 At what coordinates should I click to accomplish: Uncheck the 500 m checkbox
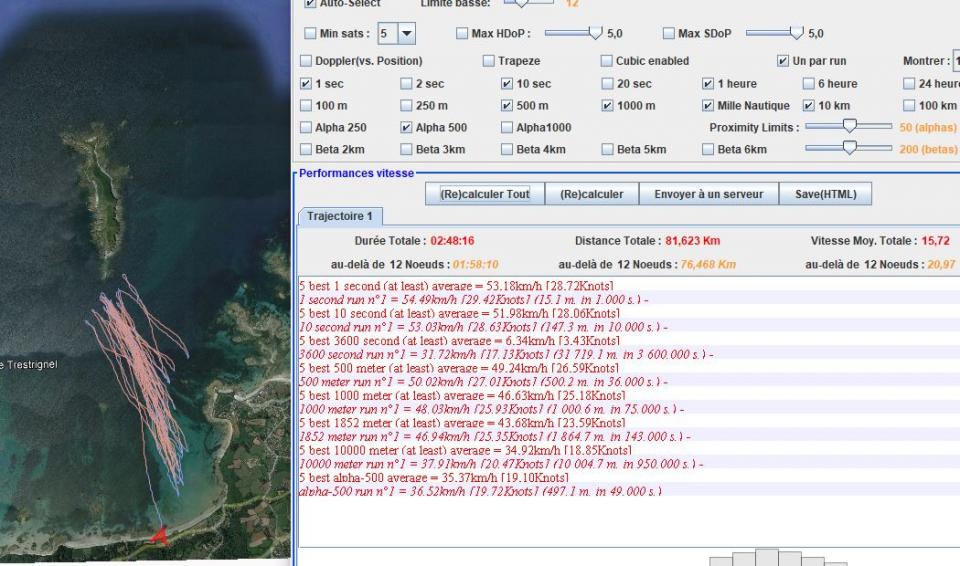coord(507,105)
